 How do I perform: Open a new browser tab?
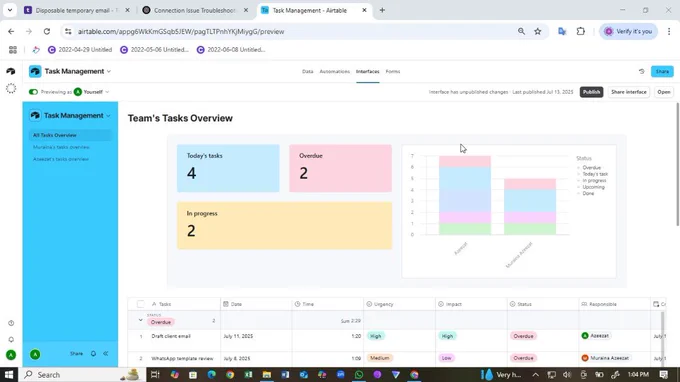tap(382, 10)
